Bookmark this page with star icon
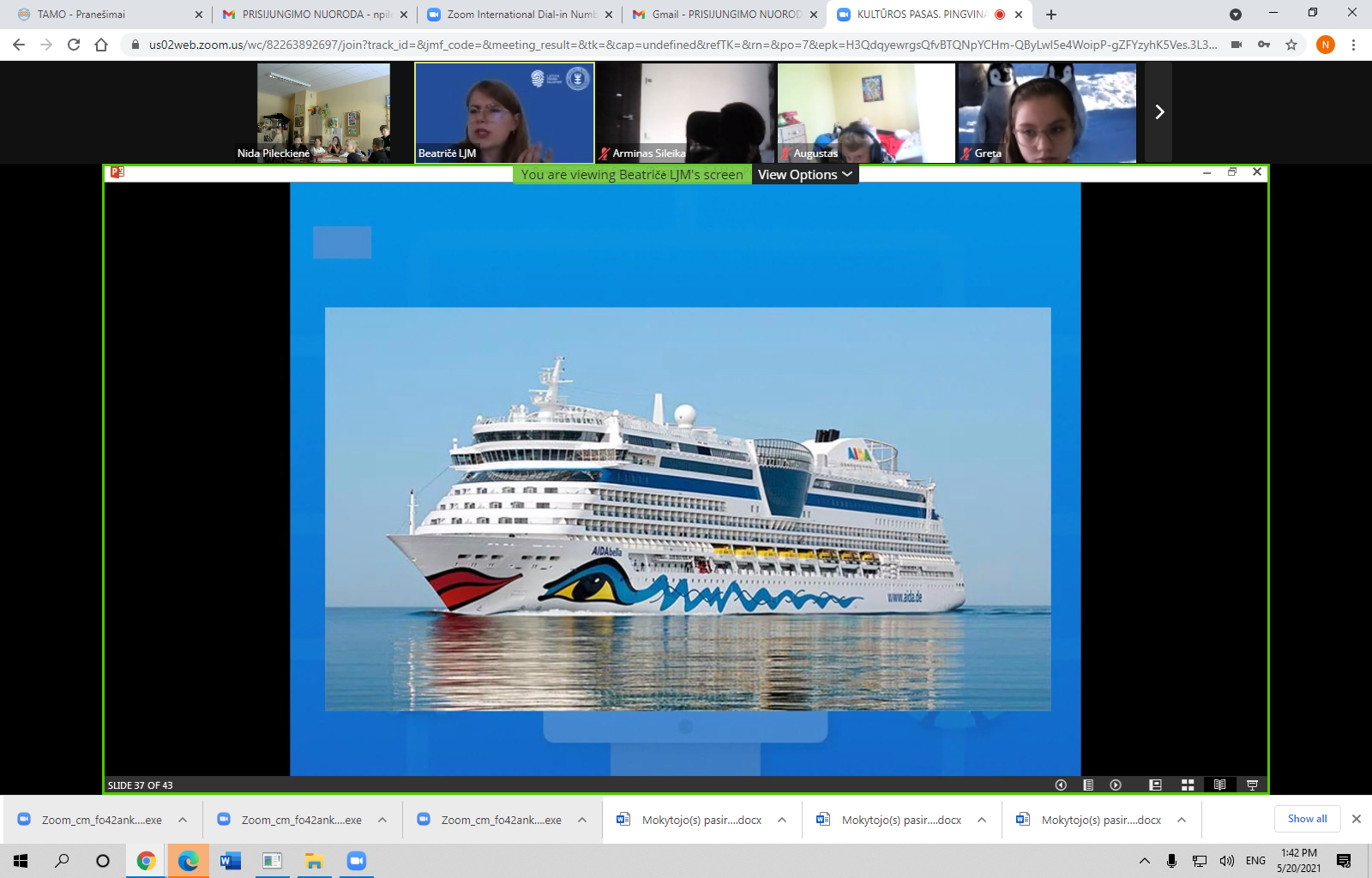Image resolution: width=1372 pixels, height=878 pixels. pyautogui.click(x=1291, y=45)
